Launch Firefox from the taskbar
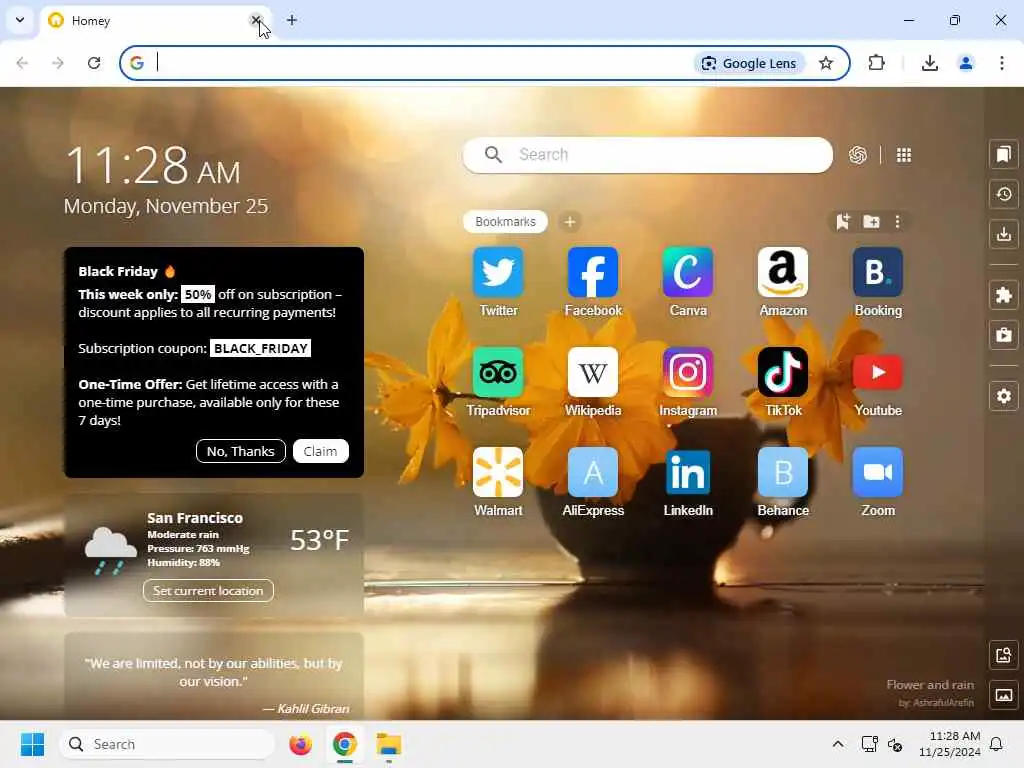Viewport: 1024px width, 768px height. [x=300, y=744]
